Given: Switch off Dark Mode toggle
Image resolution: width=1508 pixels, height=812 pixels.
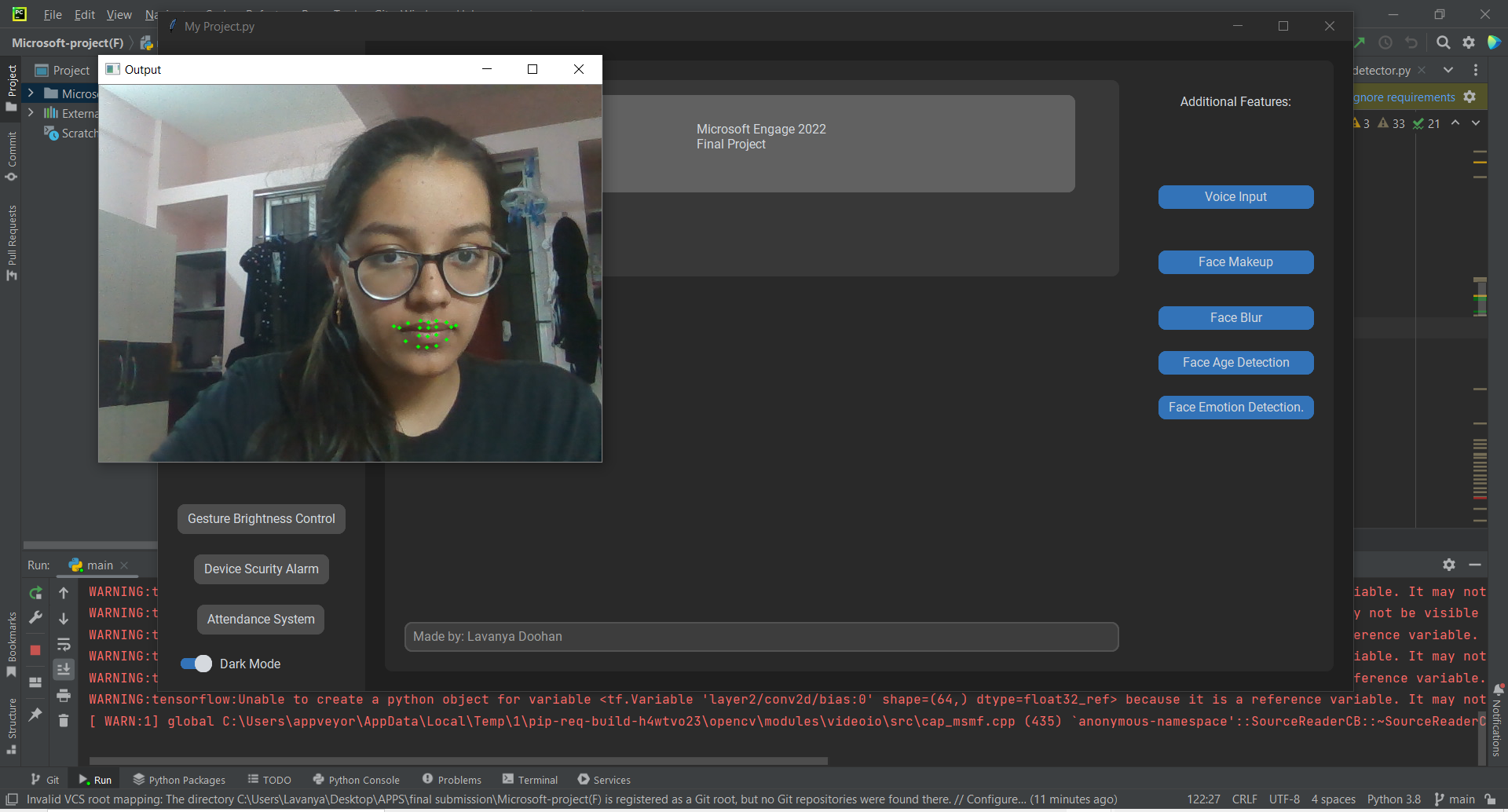Looking at the screenshot, I should click(195, 664).
